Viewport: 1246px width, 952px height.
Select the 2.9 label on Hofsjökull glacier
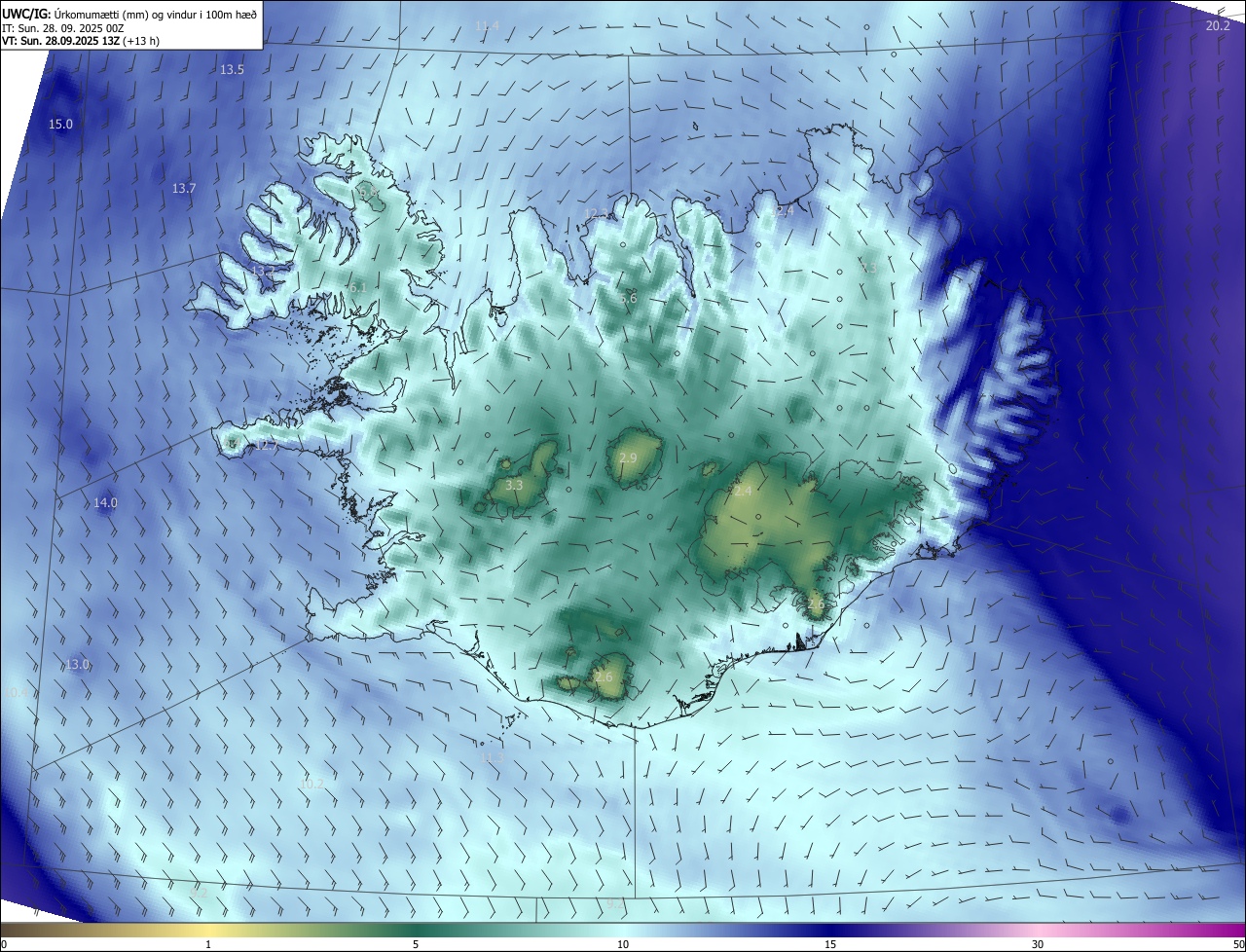(x=628, y=458)
